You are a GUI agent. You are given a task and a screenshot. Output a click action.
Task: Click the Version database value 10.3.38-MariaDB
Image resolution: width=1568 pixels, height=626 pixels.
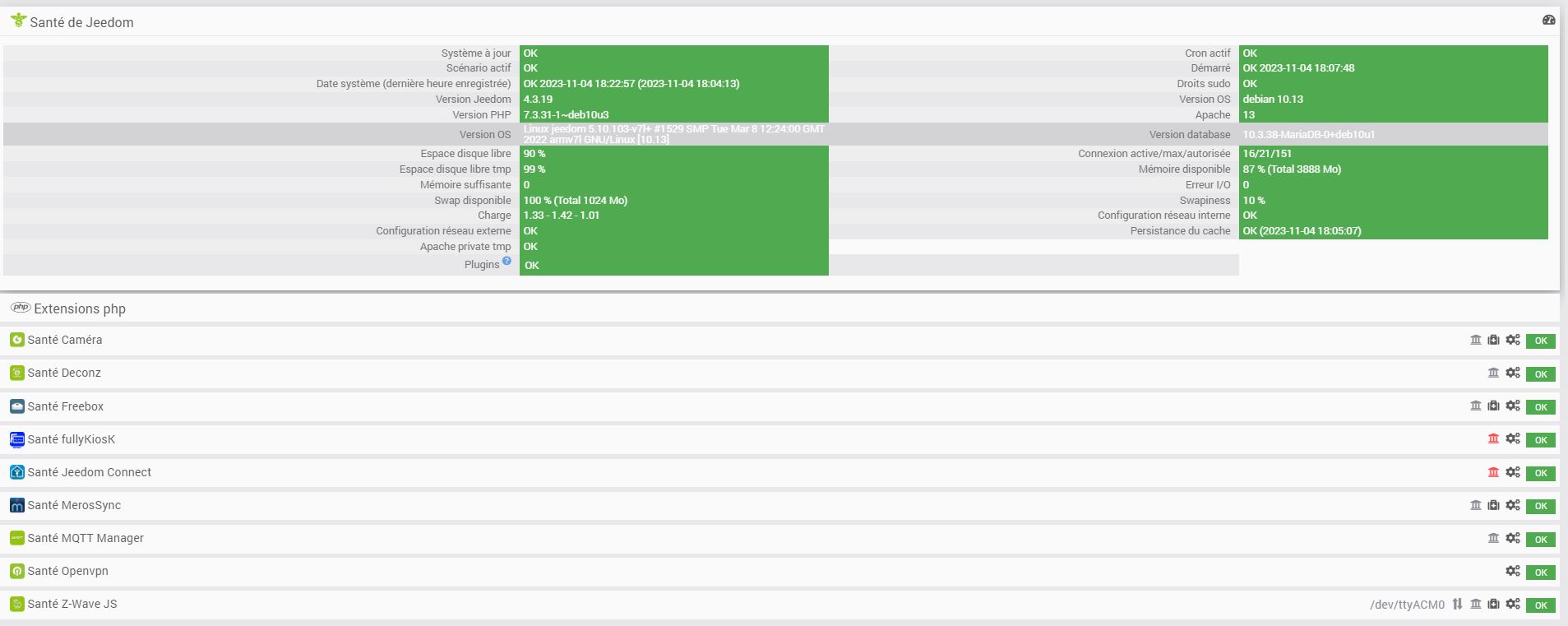click(x=1309, y=135)
